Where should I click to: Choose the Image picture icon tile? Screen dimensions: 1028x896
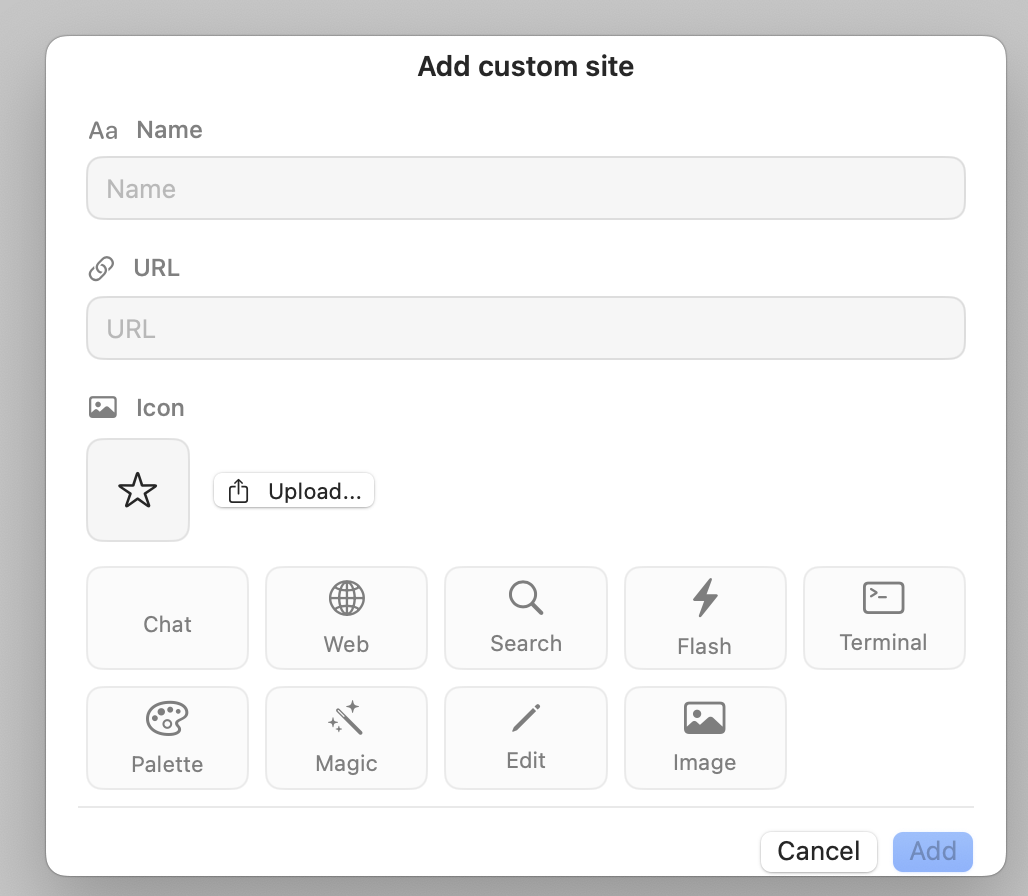[x=705, y=738]
